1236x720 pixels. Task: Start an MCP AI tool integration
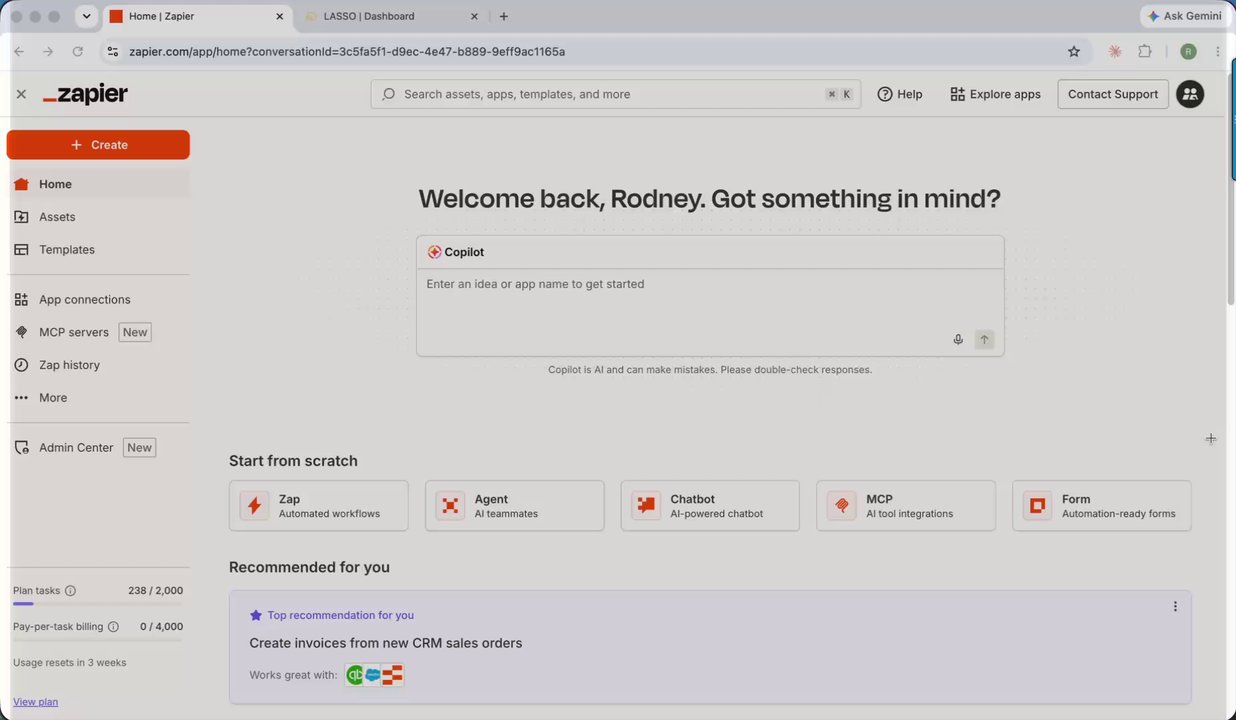coord(906,506)
